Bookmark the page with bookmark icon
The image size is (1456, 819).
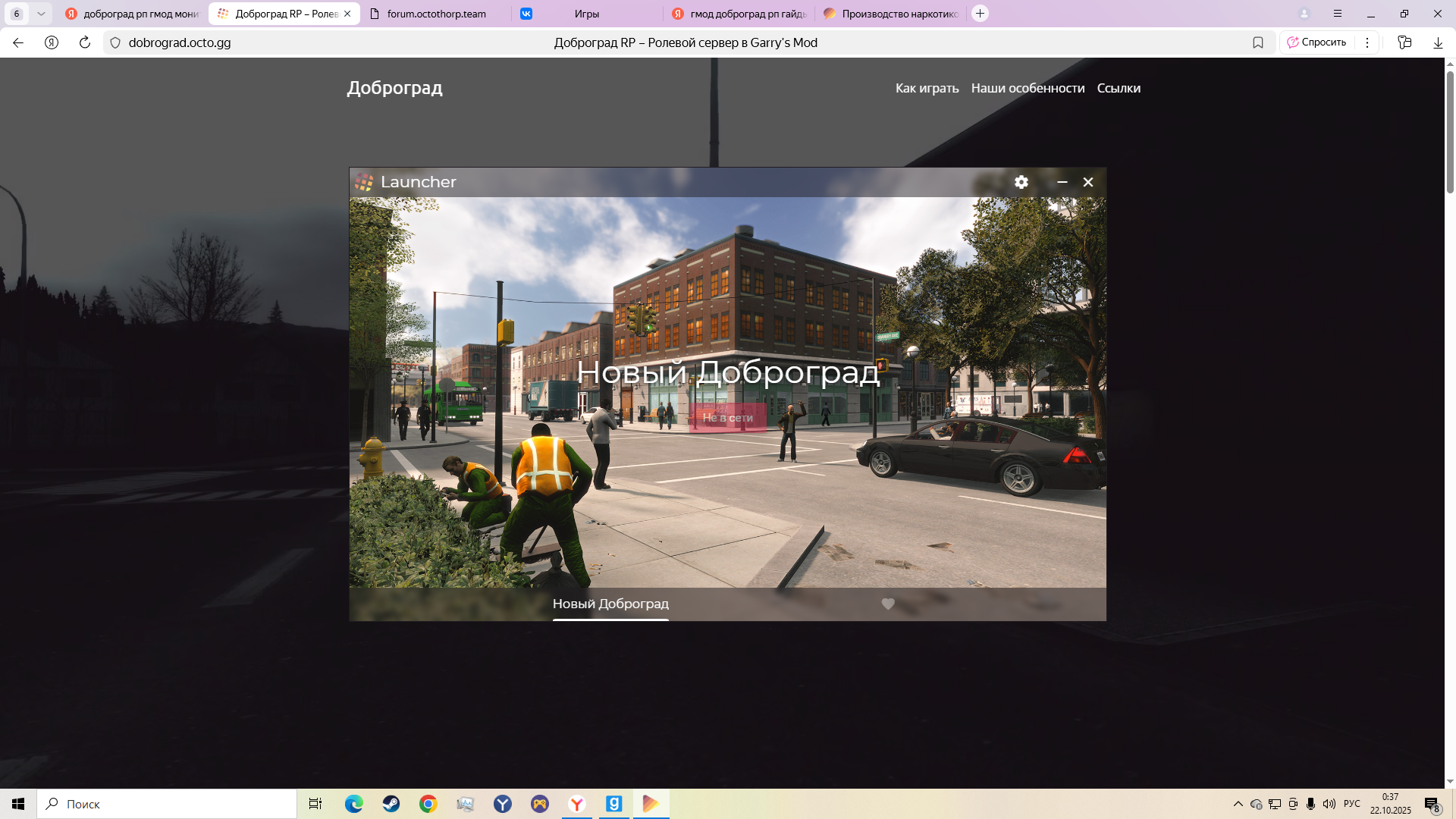coord(1258,42)
